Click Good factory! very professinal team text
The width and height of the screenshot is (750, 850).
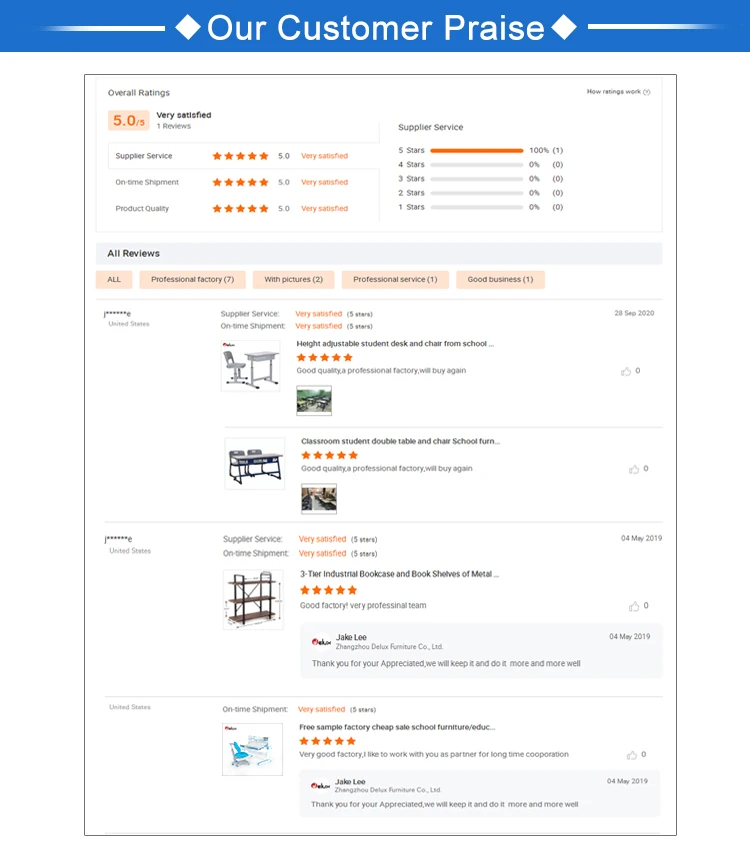click(x=363, y=606)
